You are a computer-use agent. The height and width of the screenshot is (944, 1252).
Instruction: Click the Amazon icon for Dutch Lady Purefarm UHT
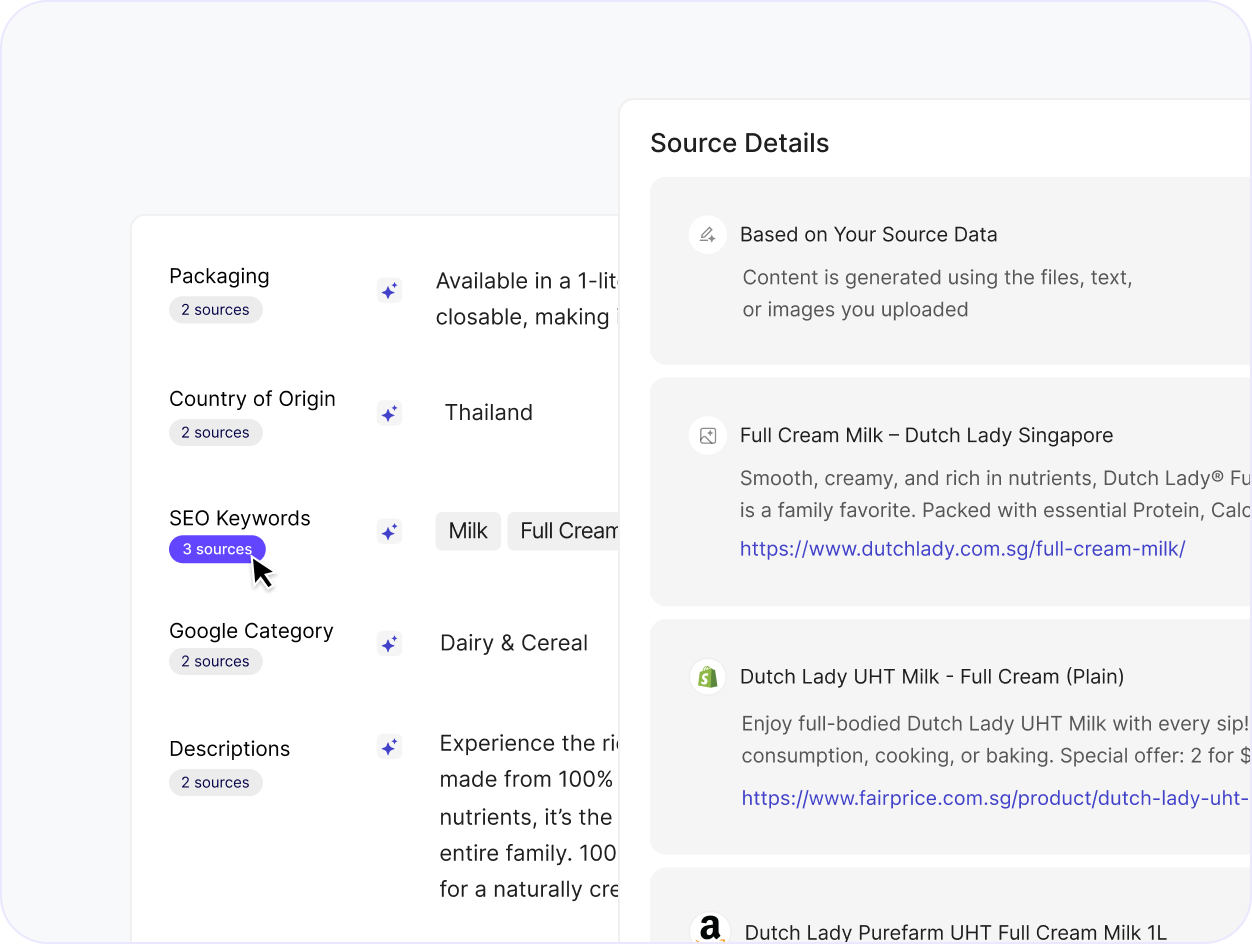coord(710,930)
